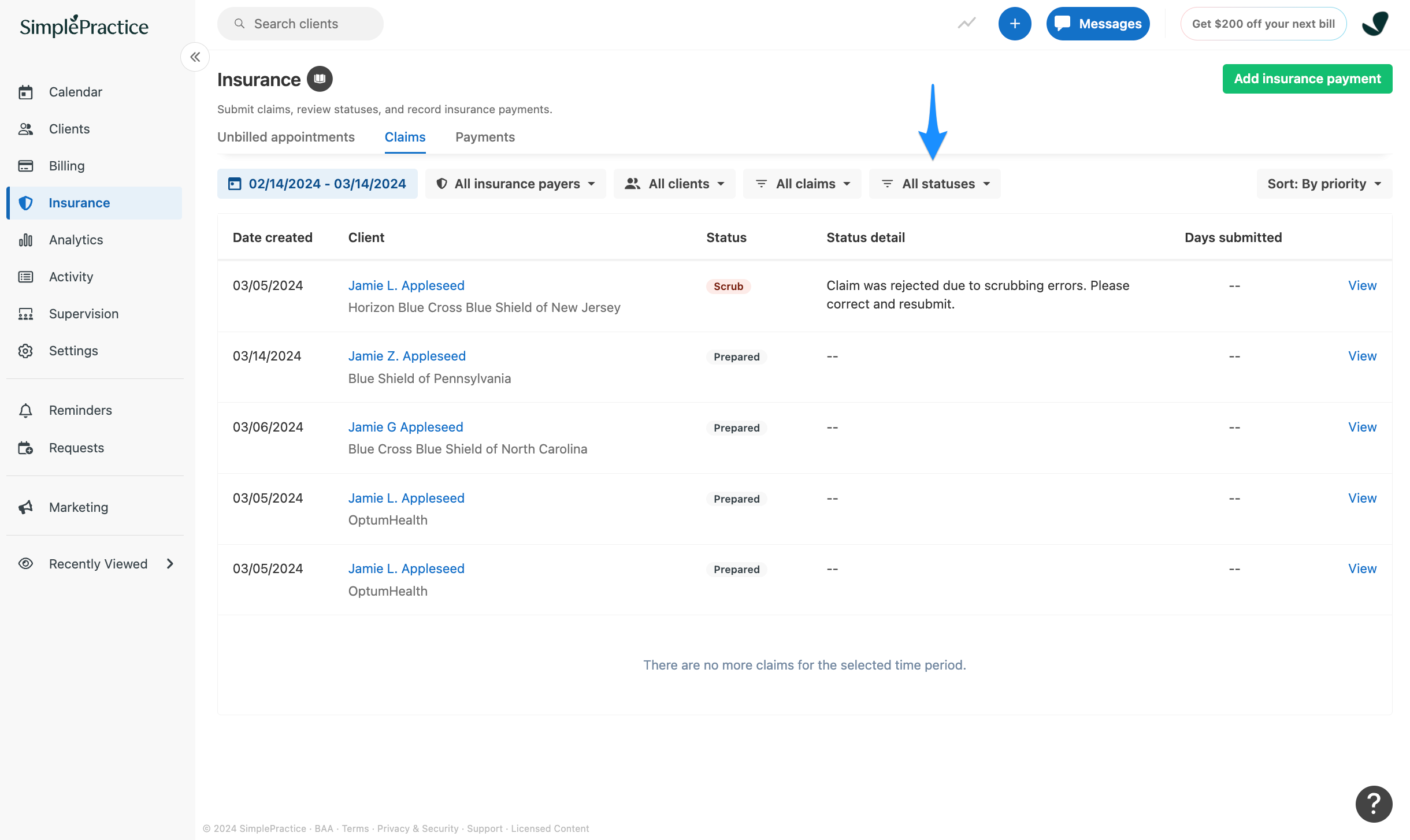
Task: Switch to the Unbilled appointments tab
Action: click(286, 137)
